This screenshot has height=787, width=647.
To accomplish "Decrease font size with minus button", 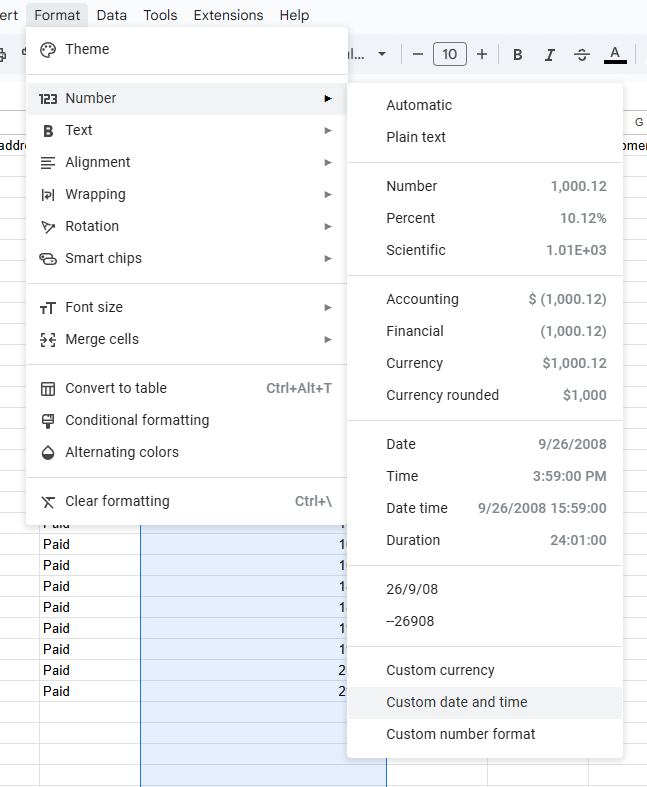I will coord(418,54).
